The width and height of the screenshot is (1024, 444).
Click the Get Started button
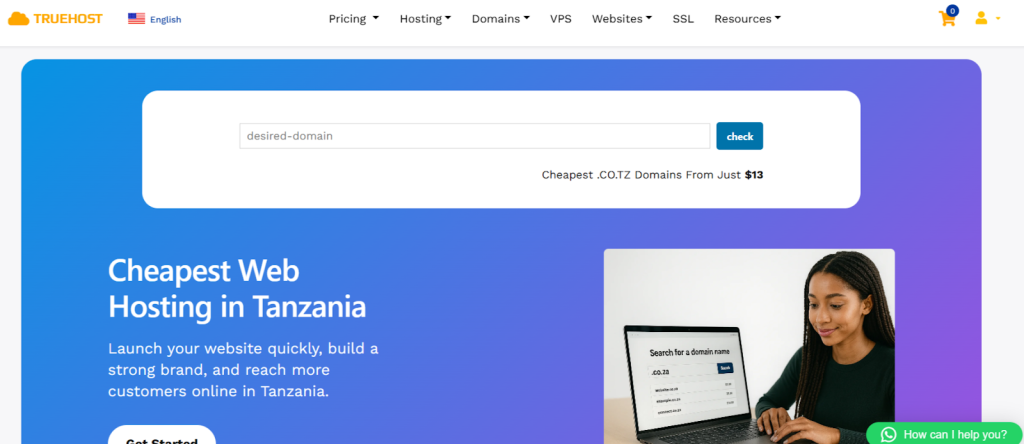162,435
